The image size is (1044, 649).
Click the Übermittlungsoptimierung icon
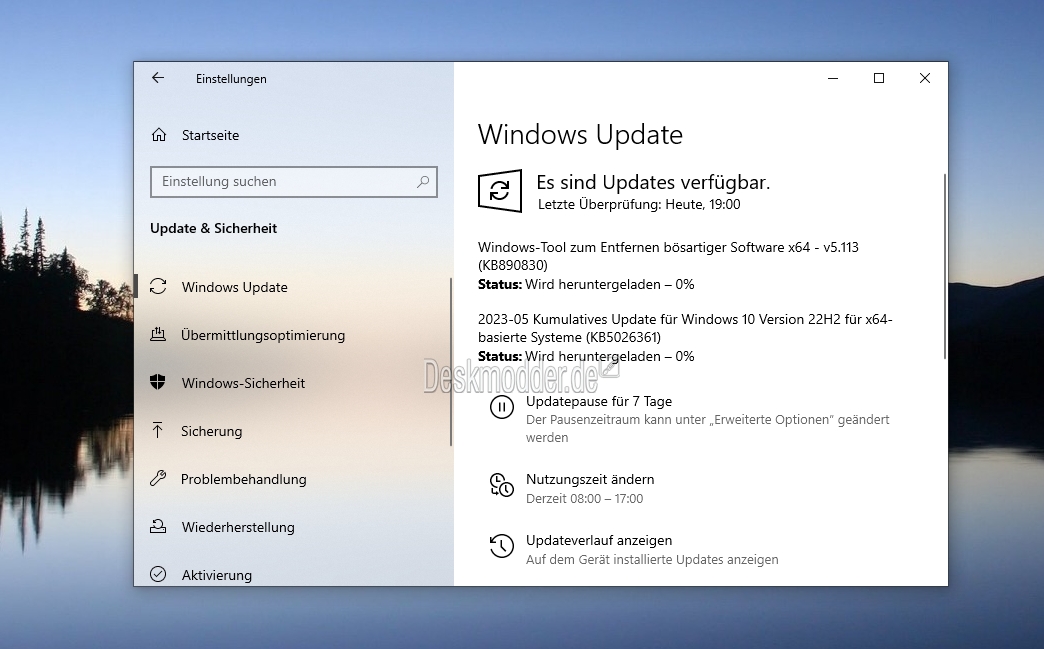(x=158, y=334)
